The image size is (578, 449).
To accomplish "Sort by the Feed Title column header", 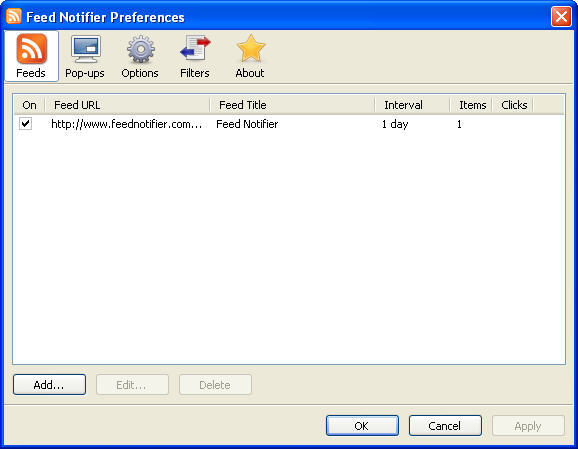I will point(292,105).
